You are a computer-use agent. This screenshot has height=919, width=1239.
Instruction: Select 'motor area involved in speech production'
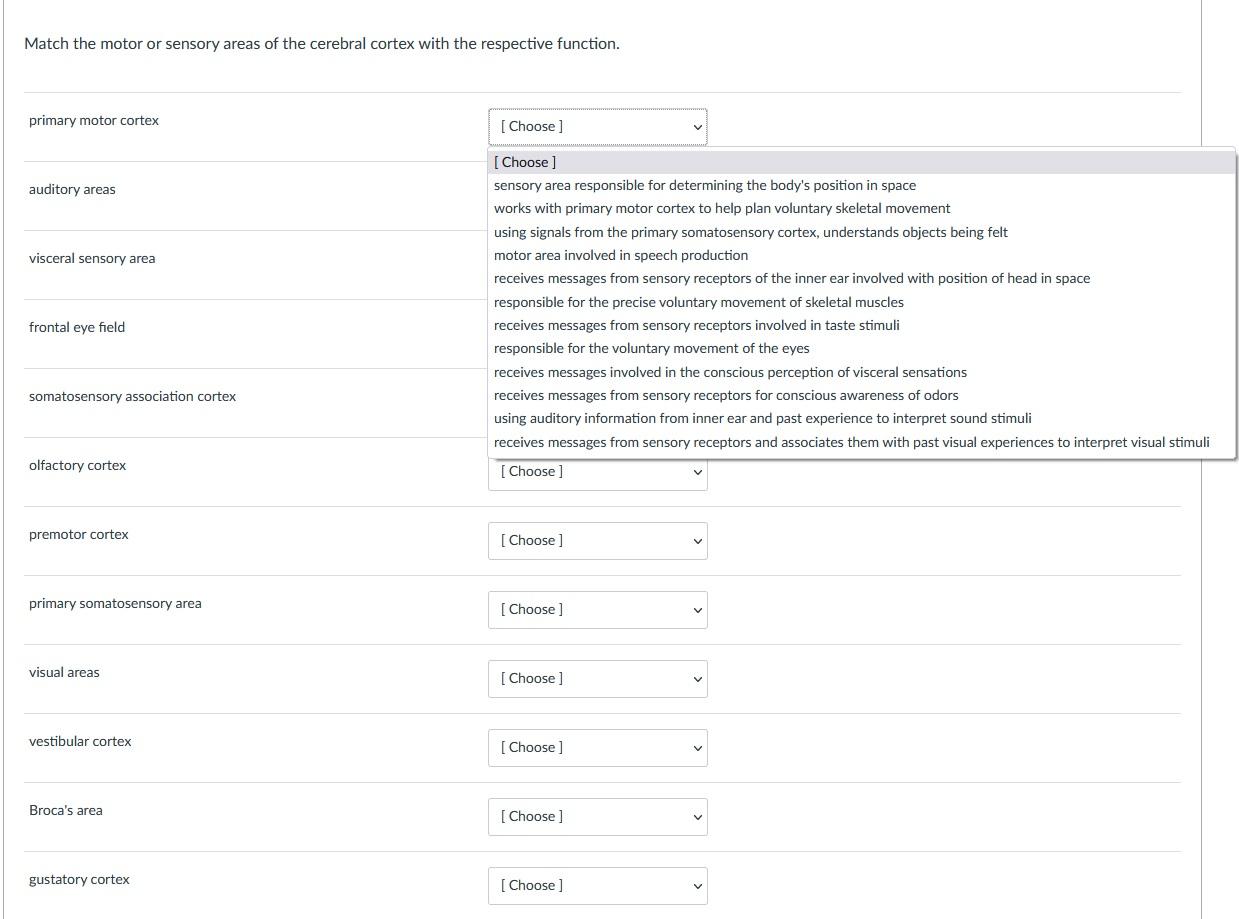(x=620, y=256)
